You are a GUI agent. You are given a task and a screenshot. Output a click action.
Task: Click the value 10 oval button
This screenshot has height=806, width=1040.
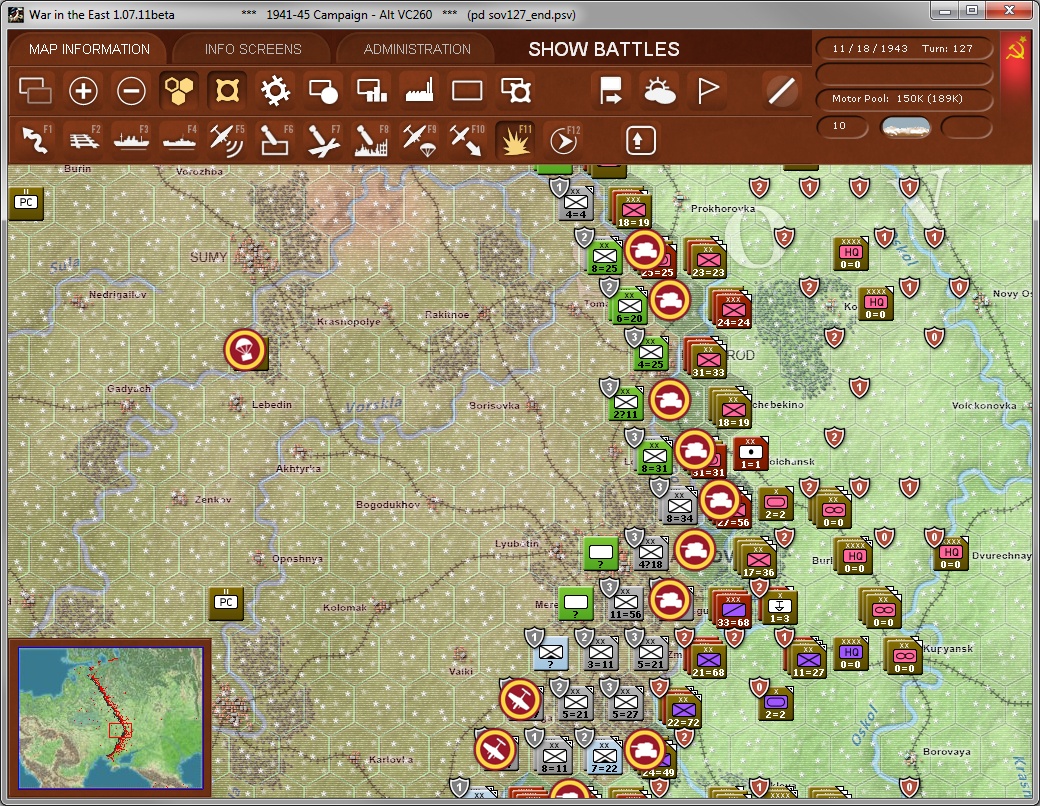coord(842,126)
